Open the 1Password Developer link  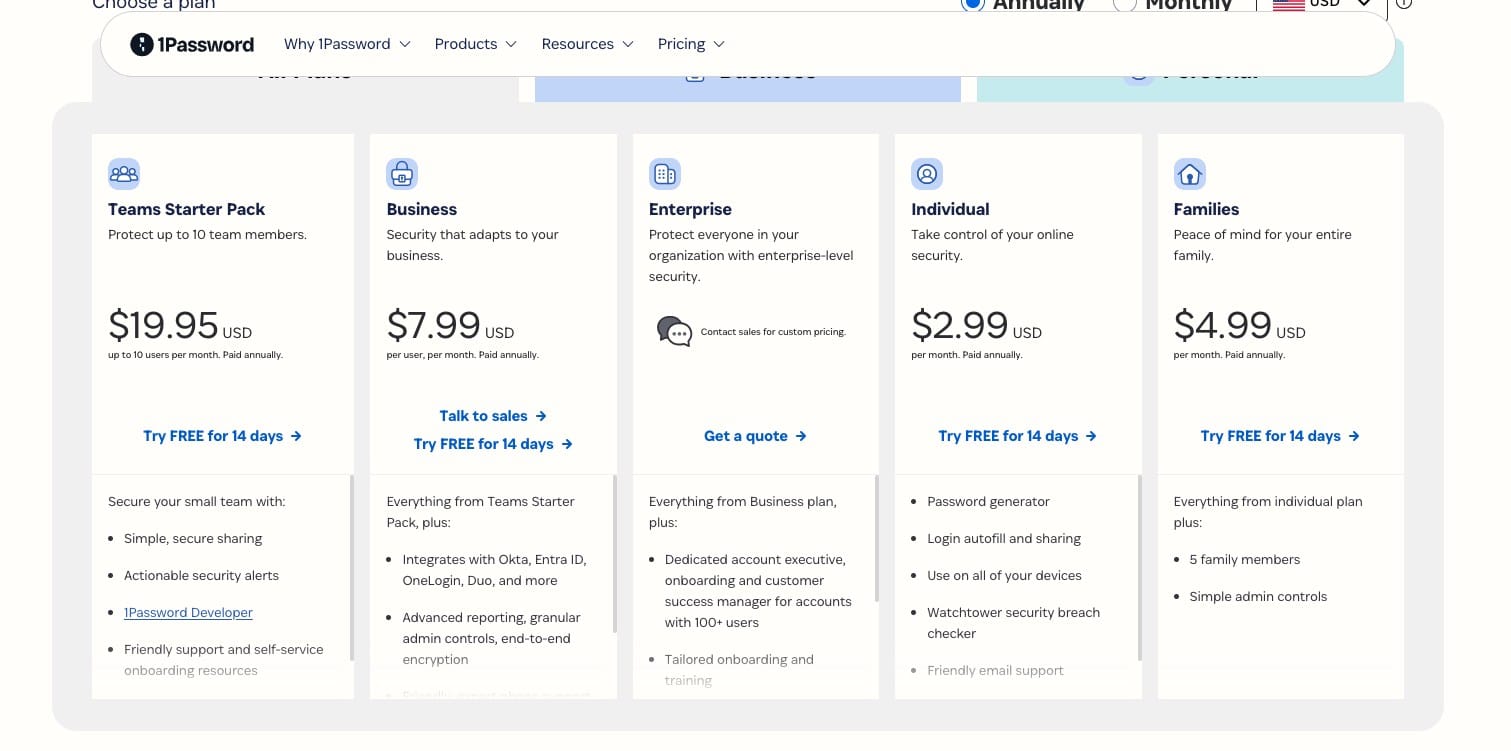pos(188,612)
